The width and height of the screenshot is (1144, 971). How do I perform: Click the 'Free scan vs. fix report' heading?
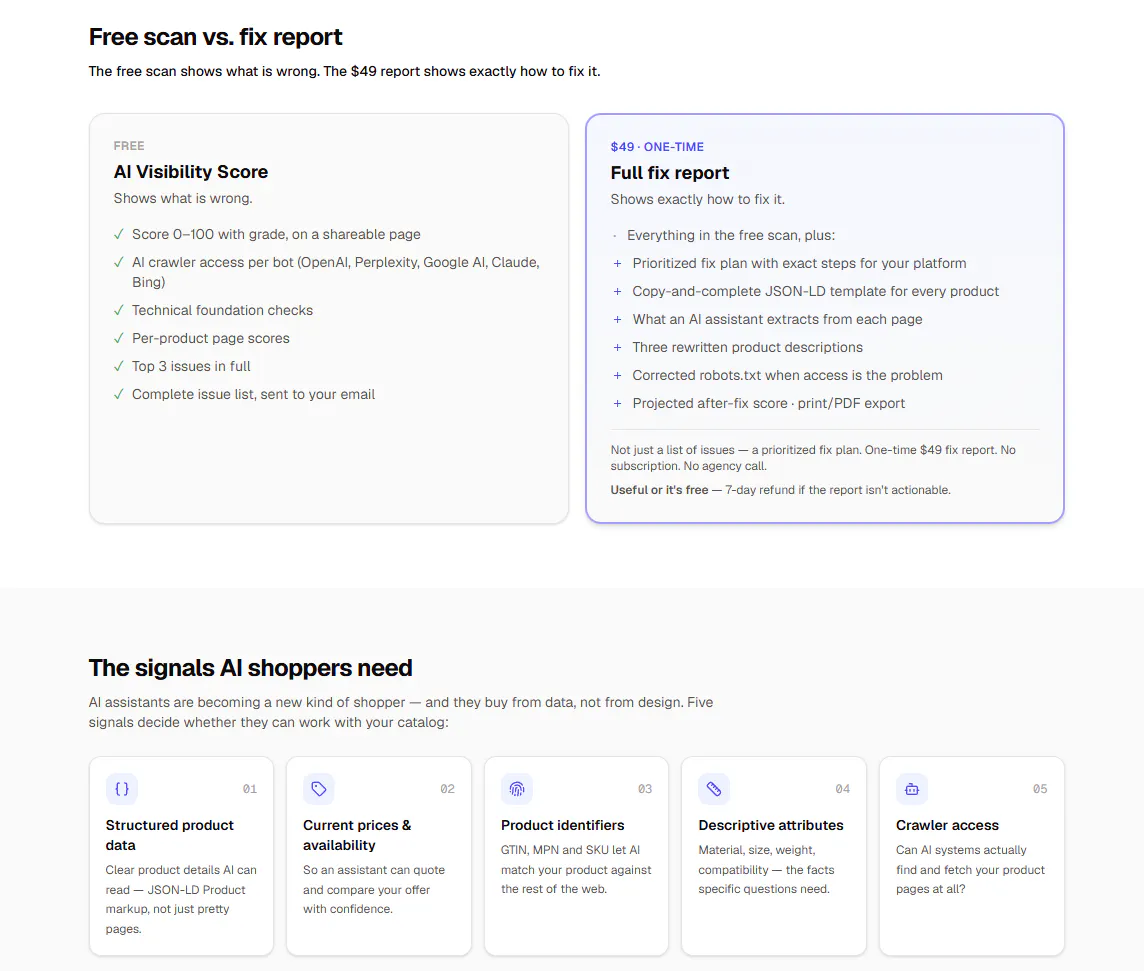coord(215,36)
